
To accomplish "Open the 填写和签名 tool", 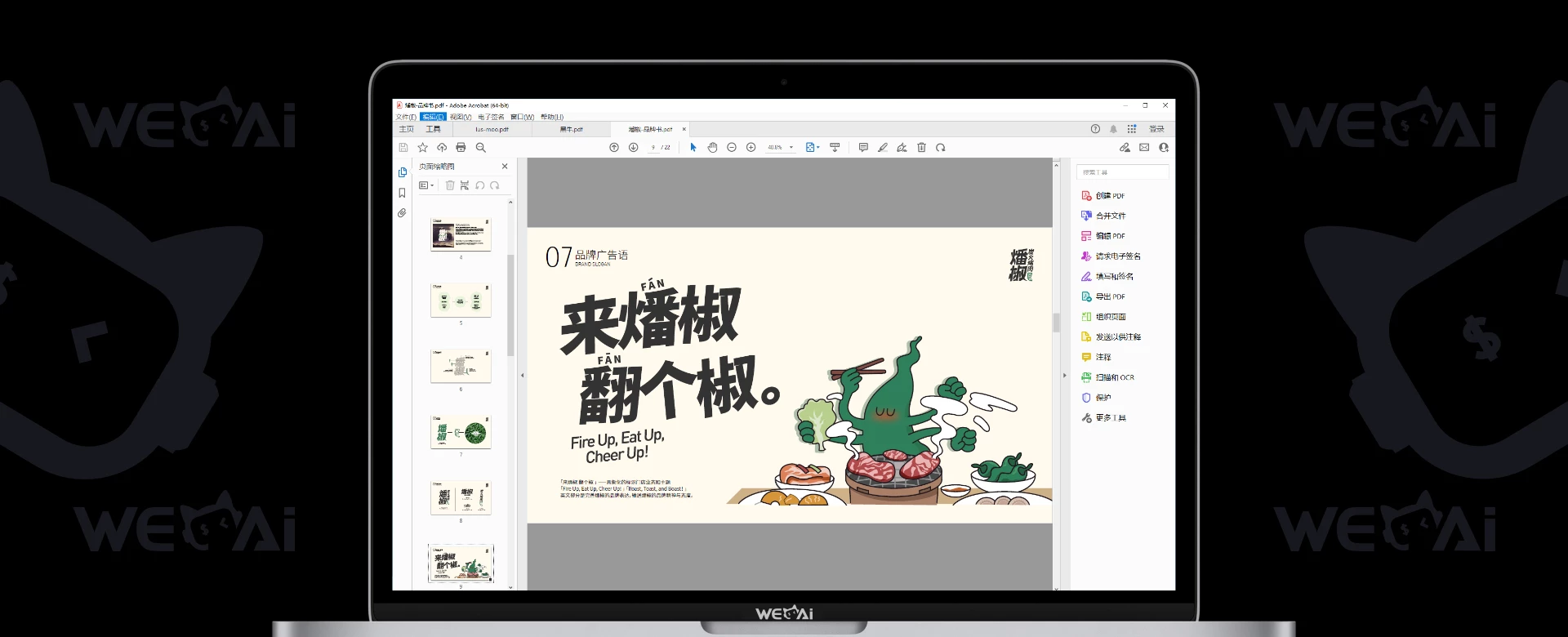I will (1107, 277).
